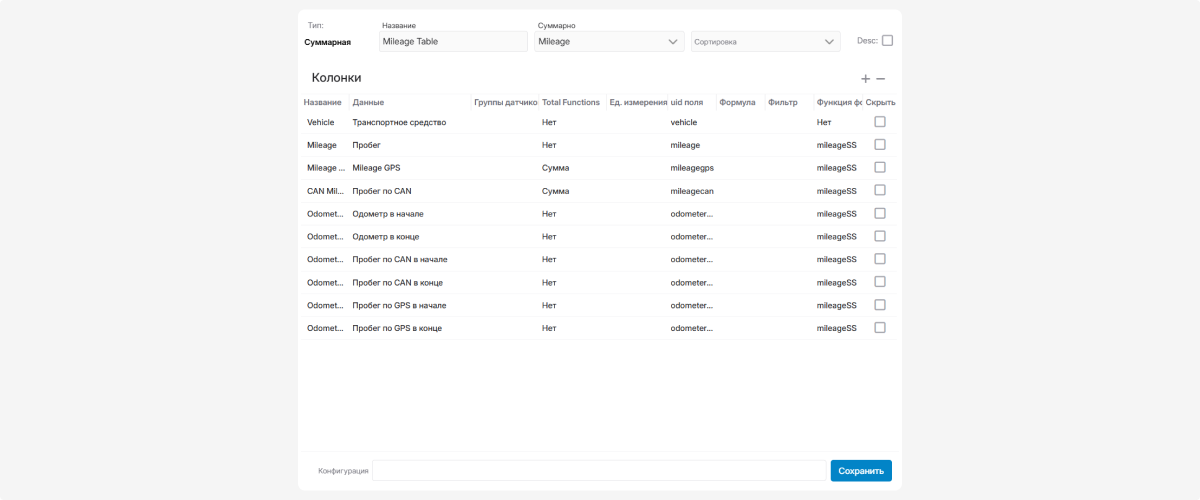Remove a column with the minus icon
Image resolution: width=1200 pixels, height=500 pixels.
pos(881,79)
